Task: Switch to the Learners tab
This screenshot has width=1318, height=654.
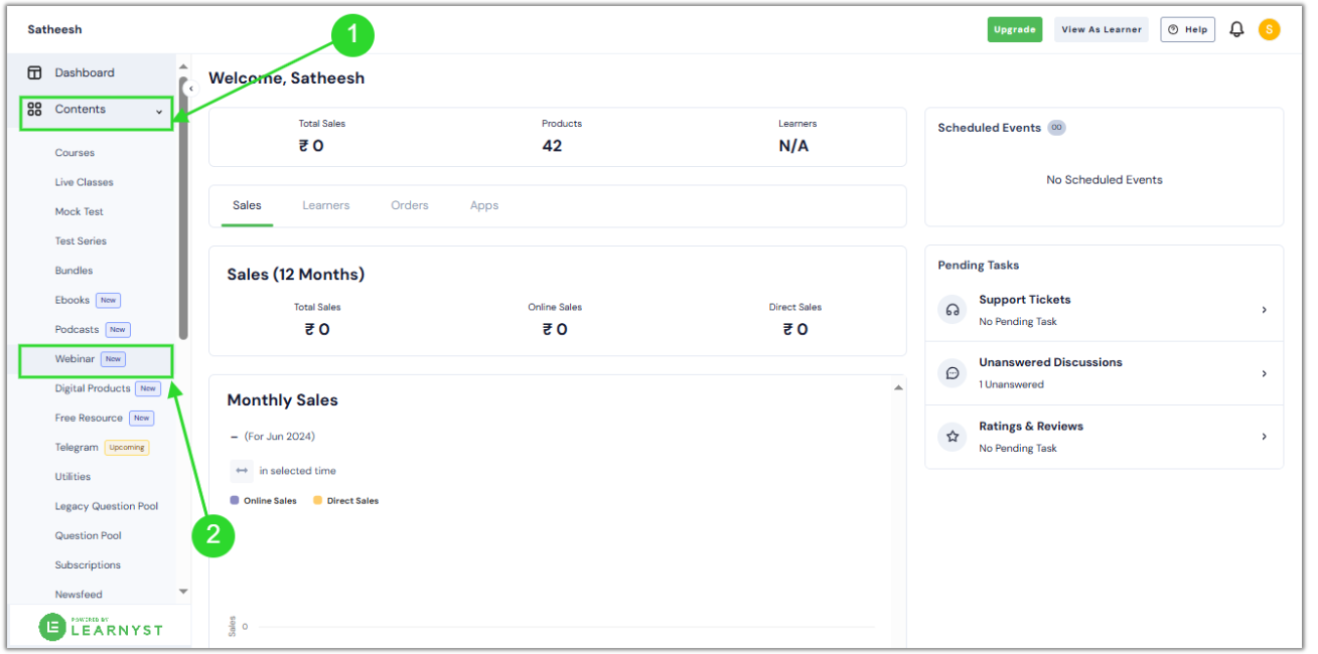Action: pos(326,205)
